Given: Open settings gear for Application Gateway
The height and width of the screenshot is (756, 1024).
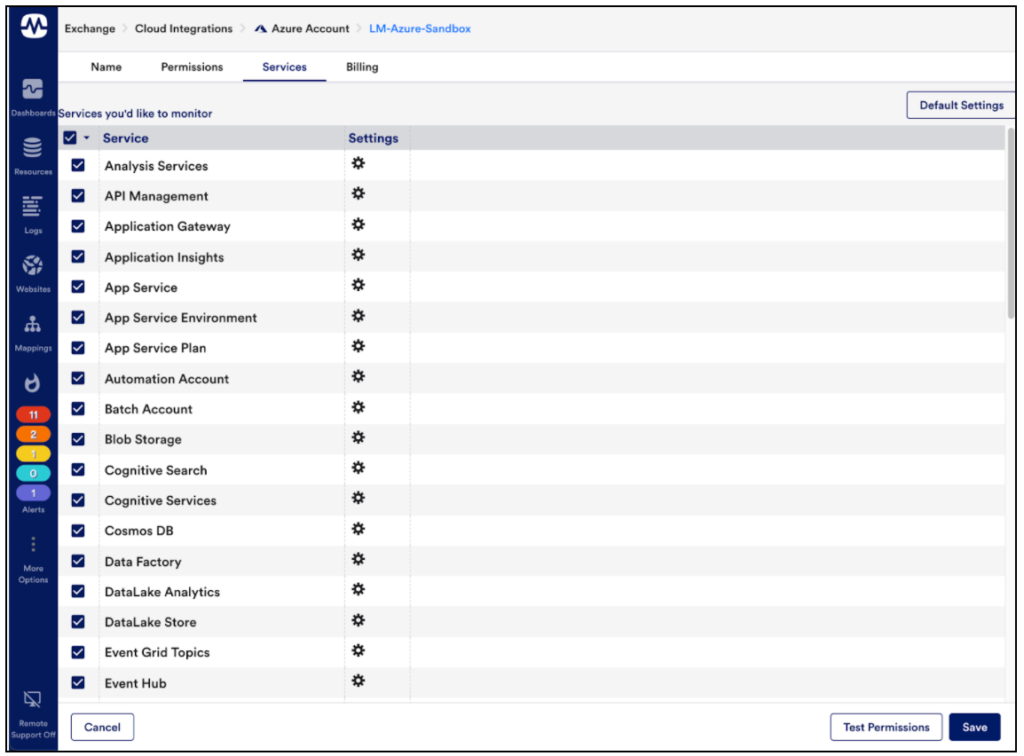Looking at the screenshot, I should pyautogui.click(x=358, y=225).
